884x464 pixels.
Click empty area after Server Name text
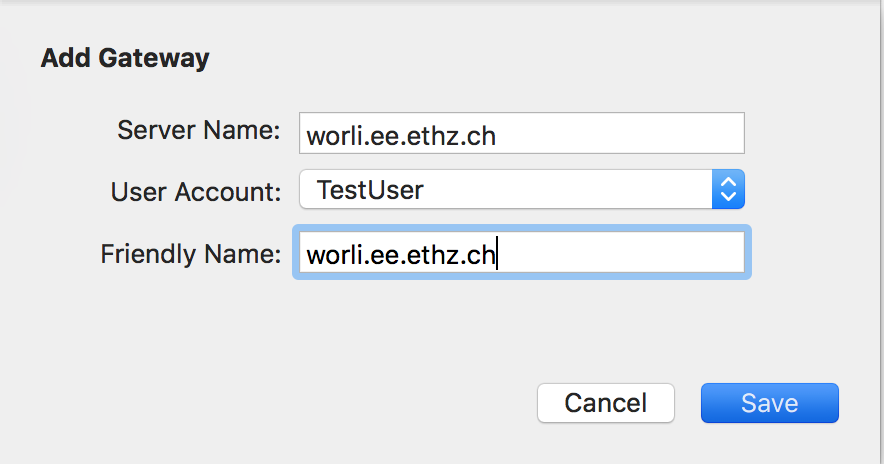pyautogui.click(x=620, y=134)
